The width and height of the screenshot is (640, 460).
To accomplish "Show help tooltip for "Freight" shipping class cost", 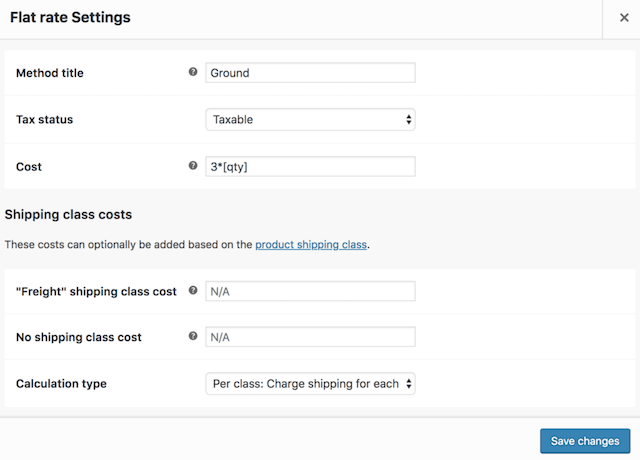I will [193, 291].
